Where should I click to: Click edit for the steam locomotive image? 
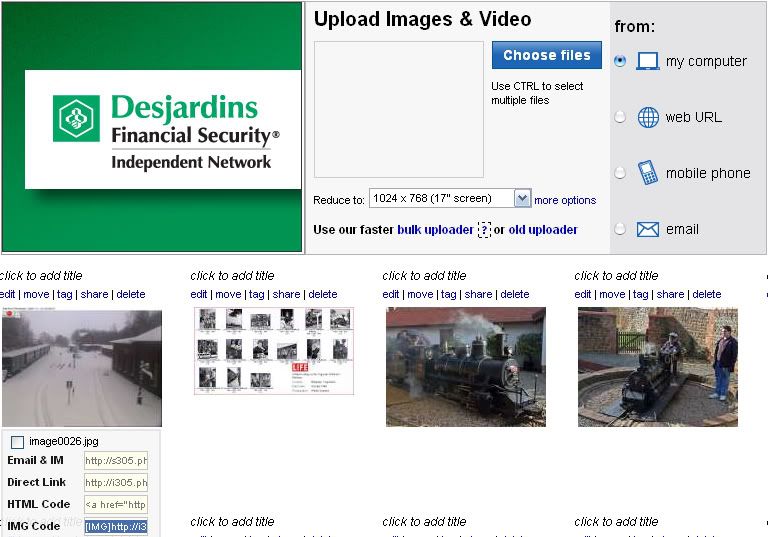click(390, 294)
